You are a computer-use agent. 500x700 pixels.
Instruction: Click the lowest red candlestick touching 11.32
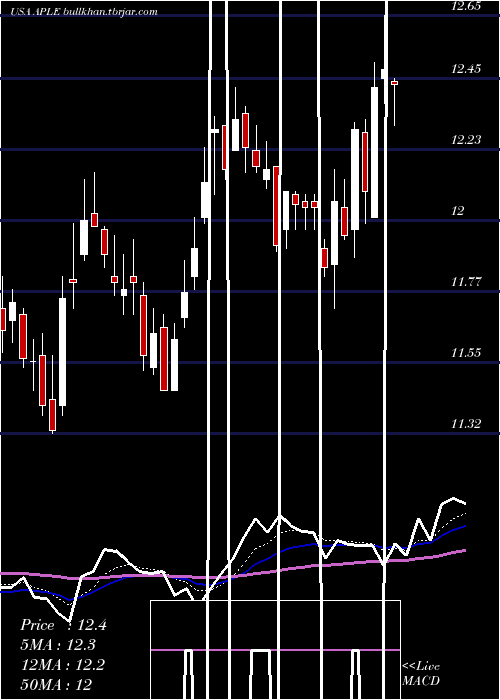click(53, 415)
